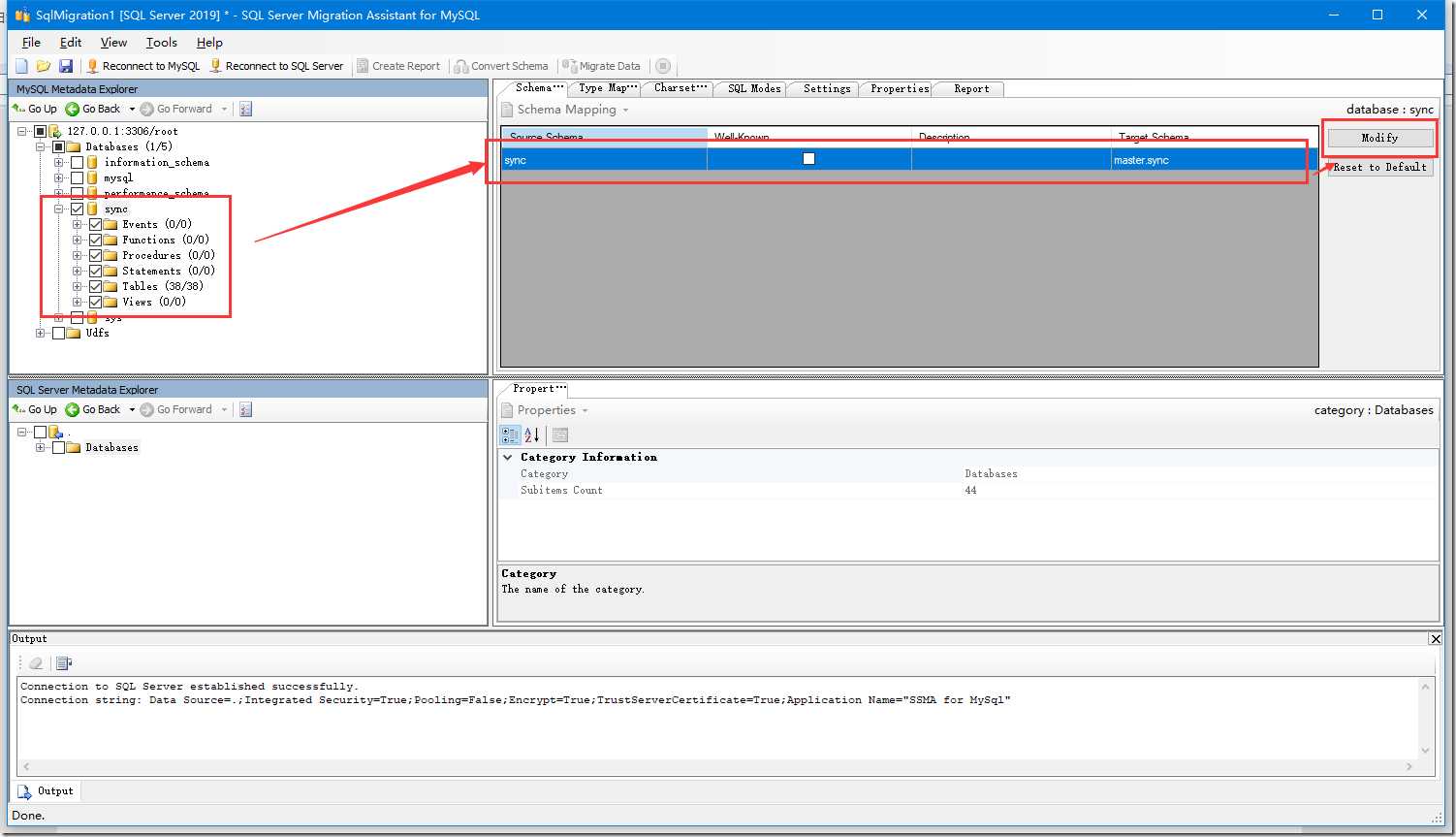Select the Statements (0/0) tree item
Viewport: 1456px width, 837px height.
click(x=168, y=271)
